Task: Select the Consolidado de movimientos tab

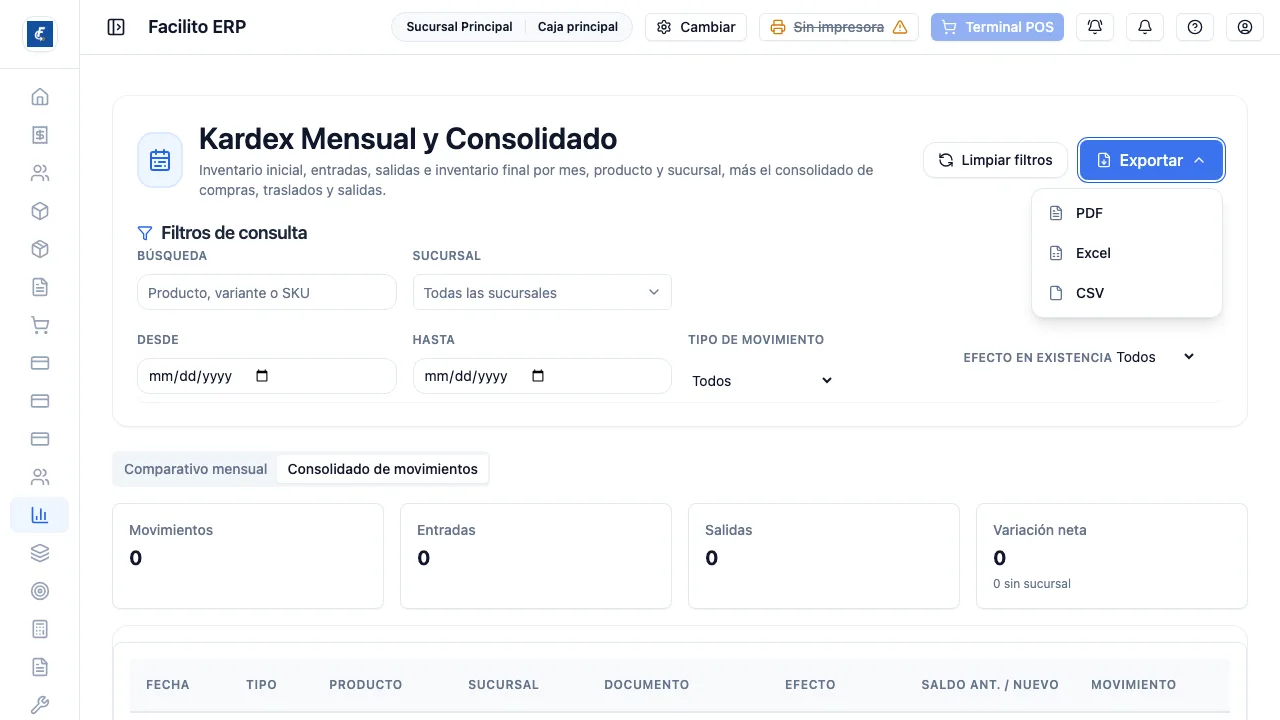Action: tap(383, 469)
